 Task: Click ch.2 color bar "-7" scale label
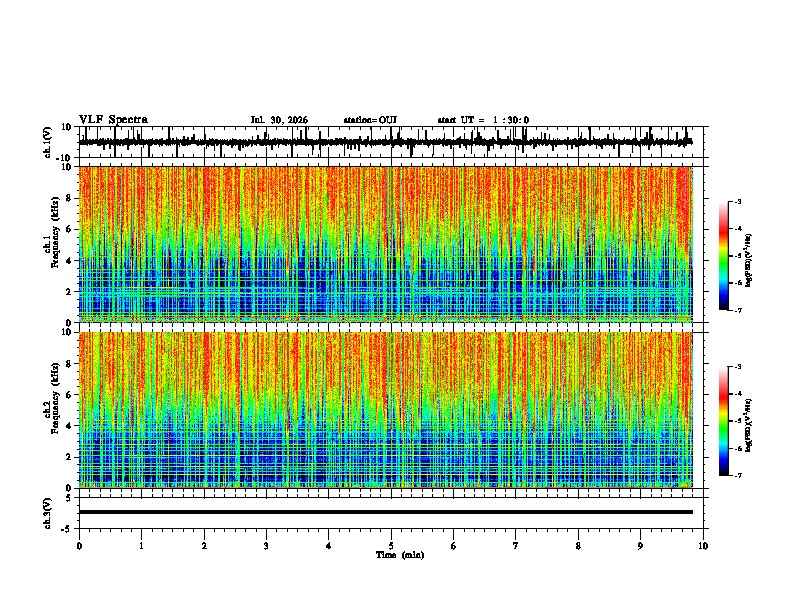click(x=737, y=475)
